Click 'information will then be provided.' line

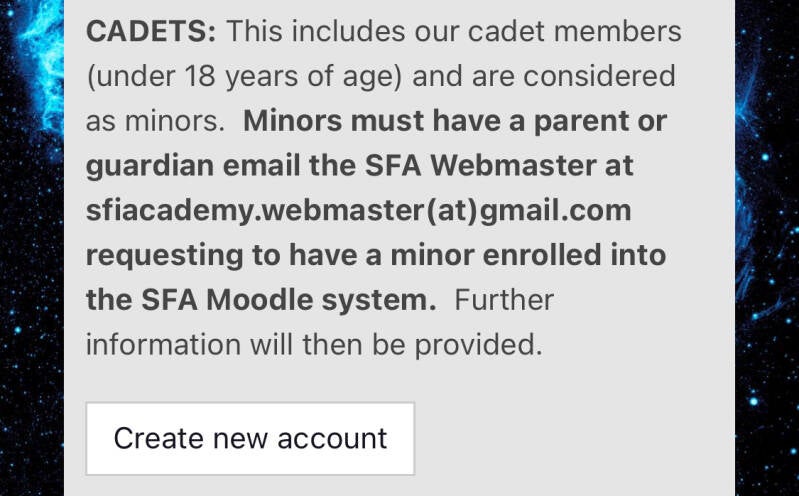pyautogui.click(x=313, y=344)
